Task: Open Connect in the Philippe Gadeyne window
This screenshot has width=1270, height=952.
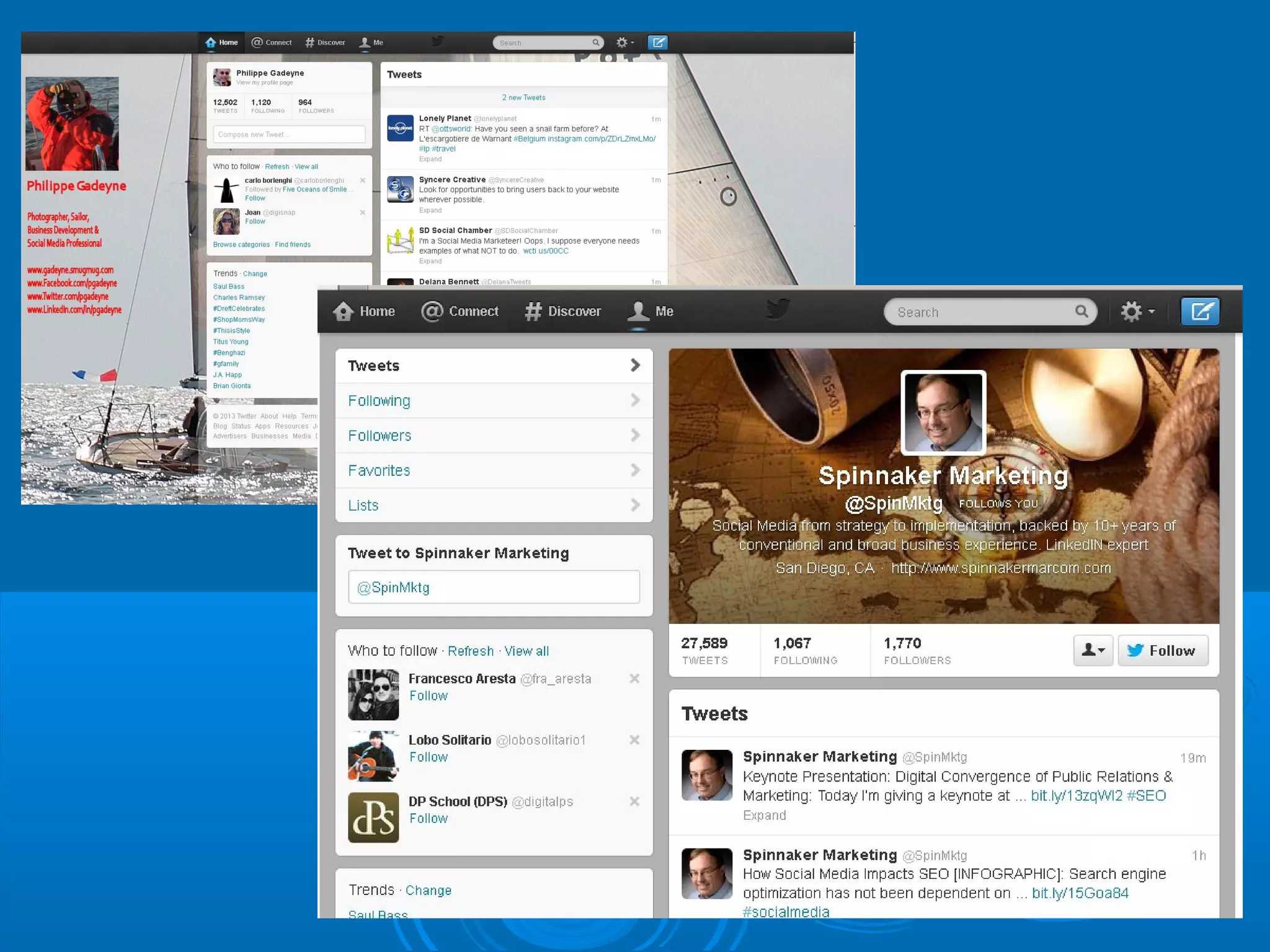Action: click(272, 42)
